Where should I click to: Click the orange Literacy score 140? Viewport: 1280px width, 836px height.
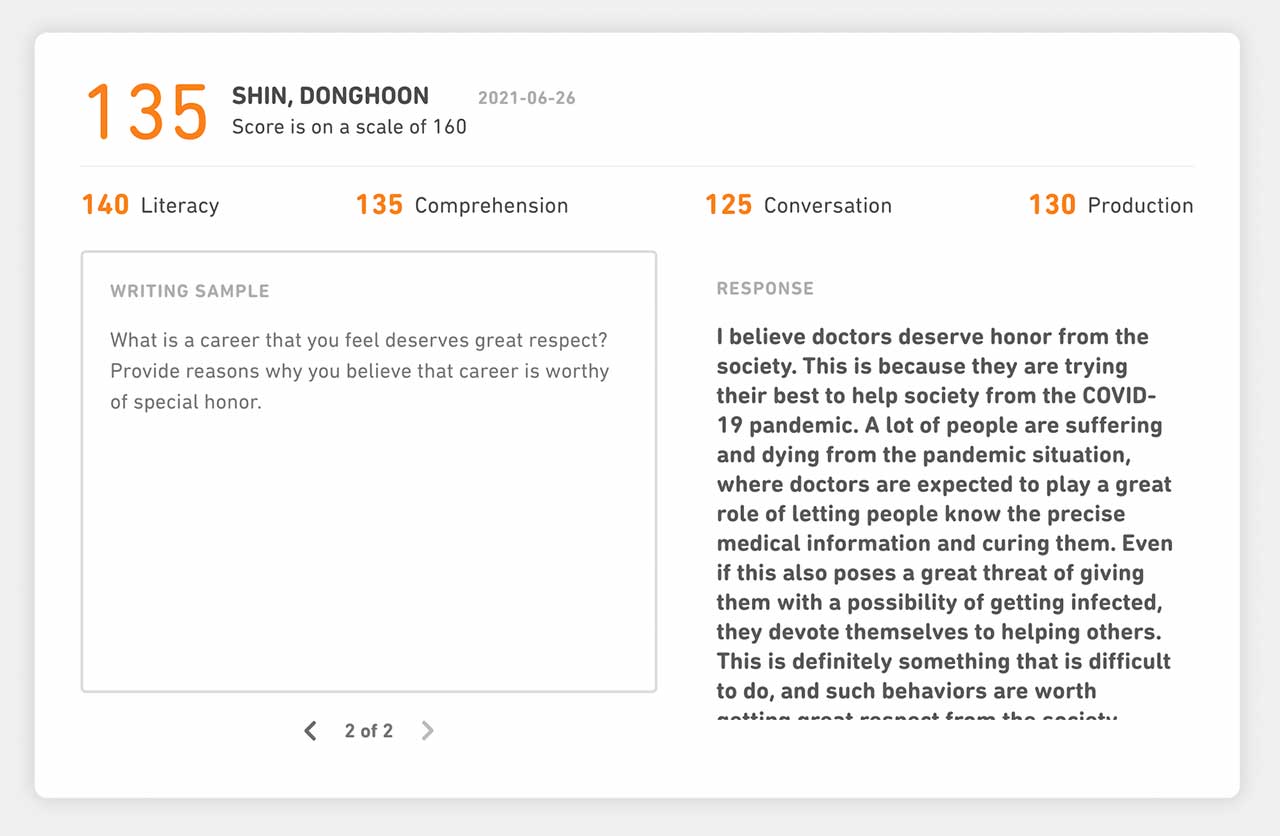tap(105, 205)
